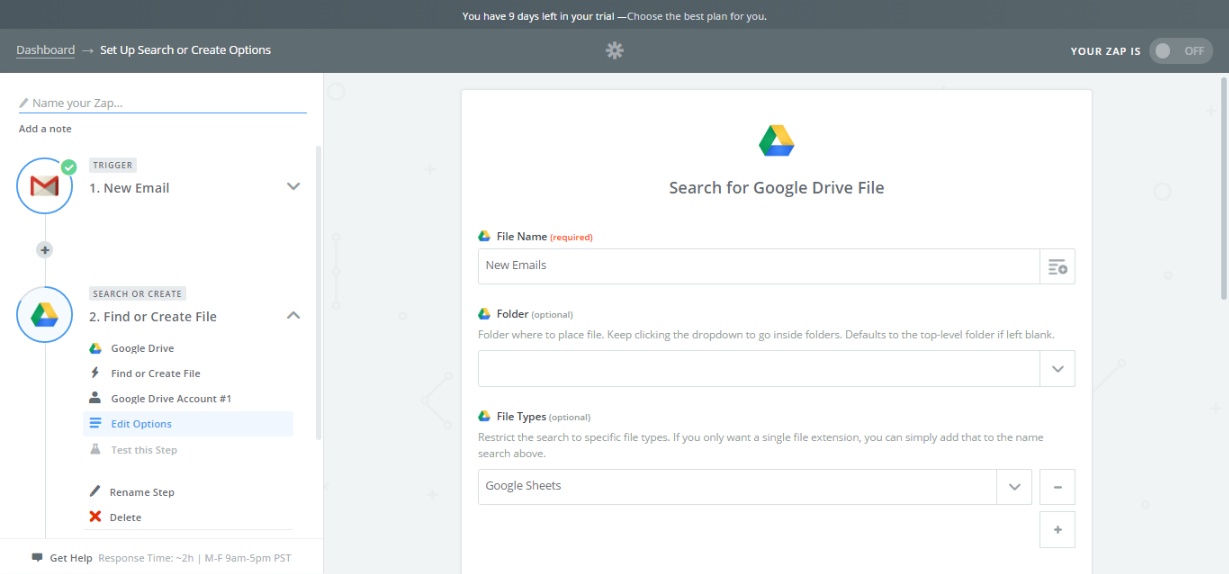
Task: Click the chat bubble Get Help icon
Action: pos(37,558)
